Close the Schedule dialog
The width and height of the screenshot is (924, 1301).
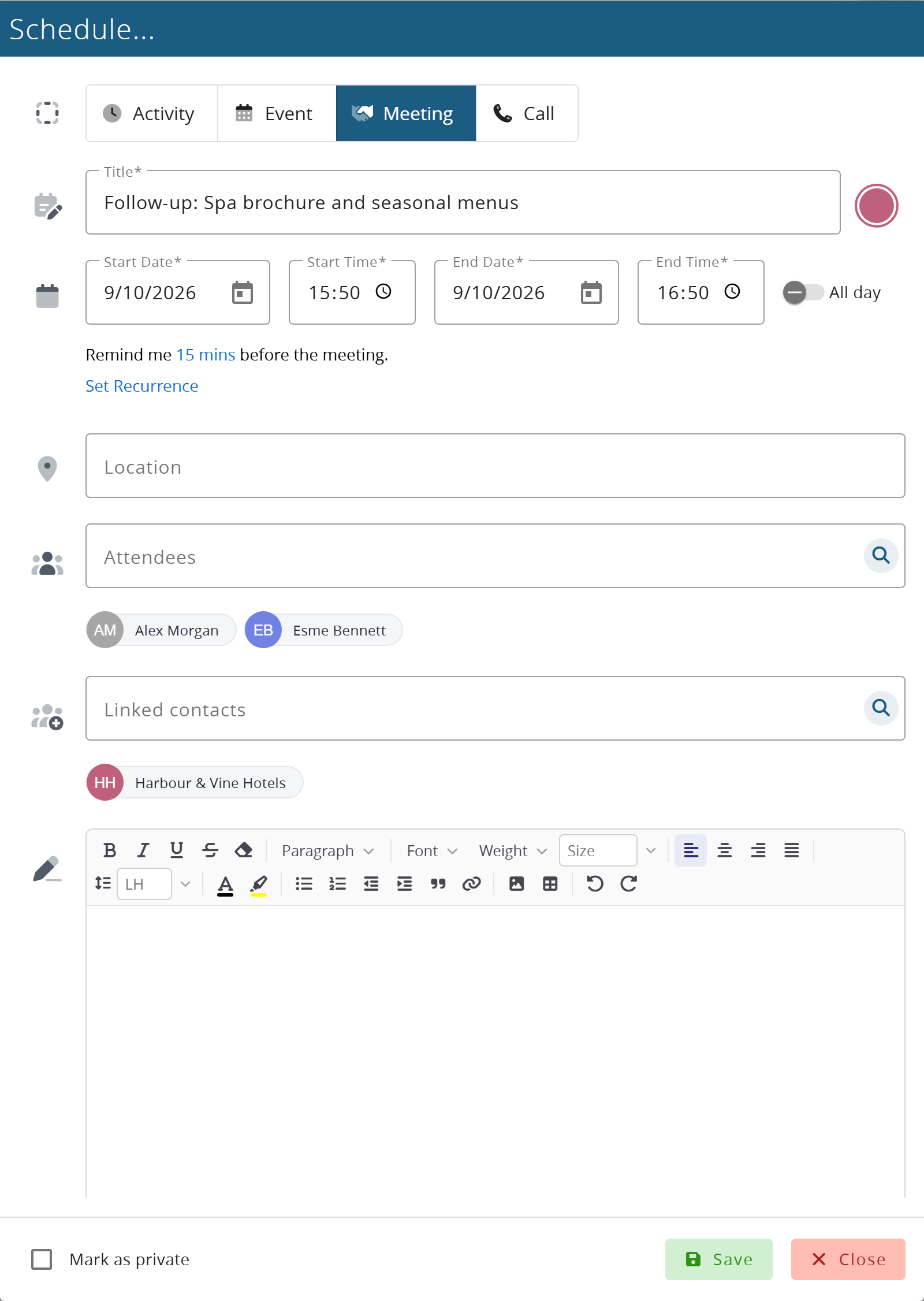point(848,1259)
